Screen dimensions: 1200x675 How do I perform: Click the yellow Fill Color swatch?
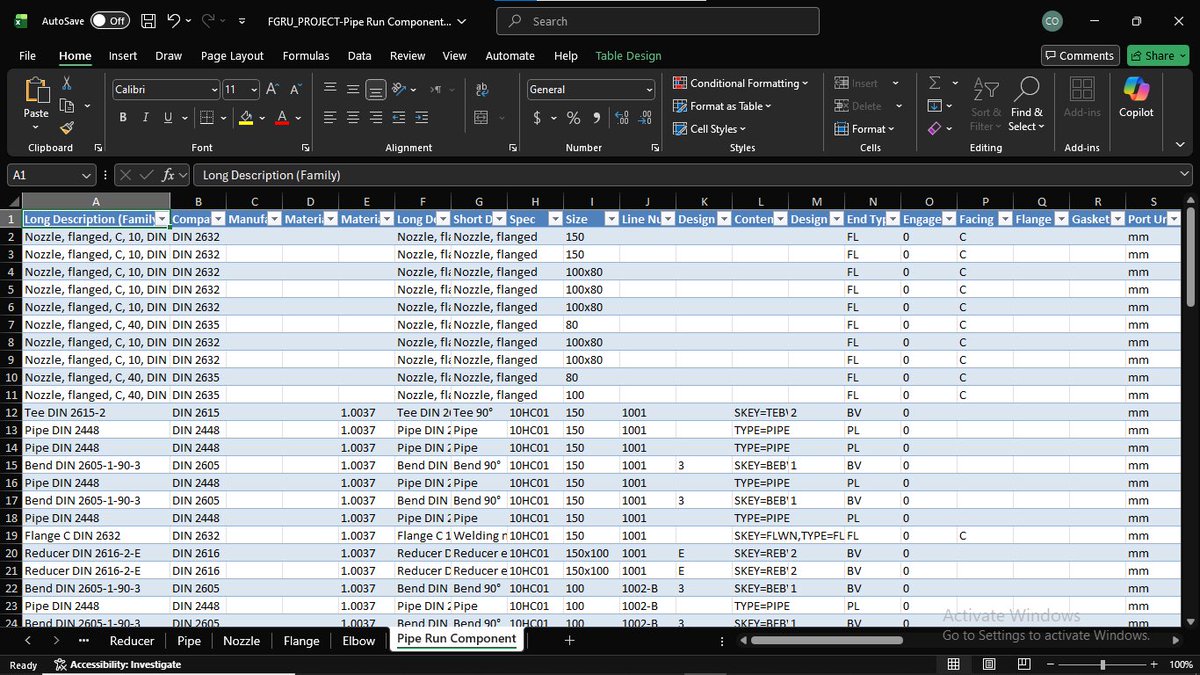coord(246,118)
